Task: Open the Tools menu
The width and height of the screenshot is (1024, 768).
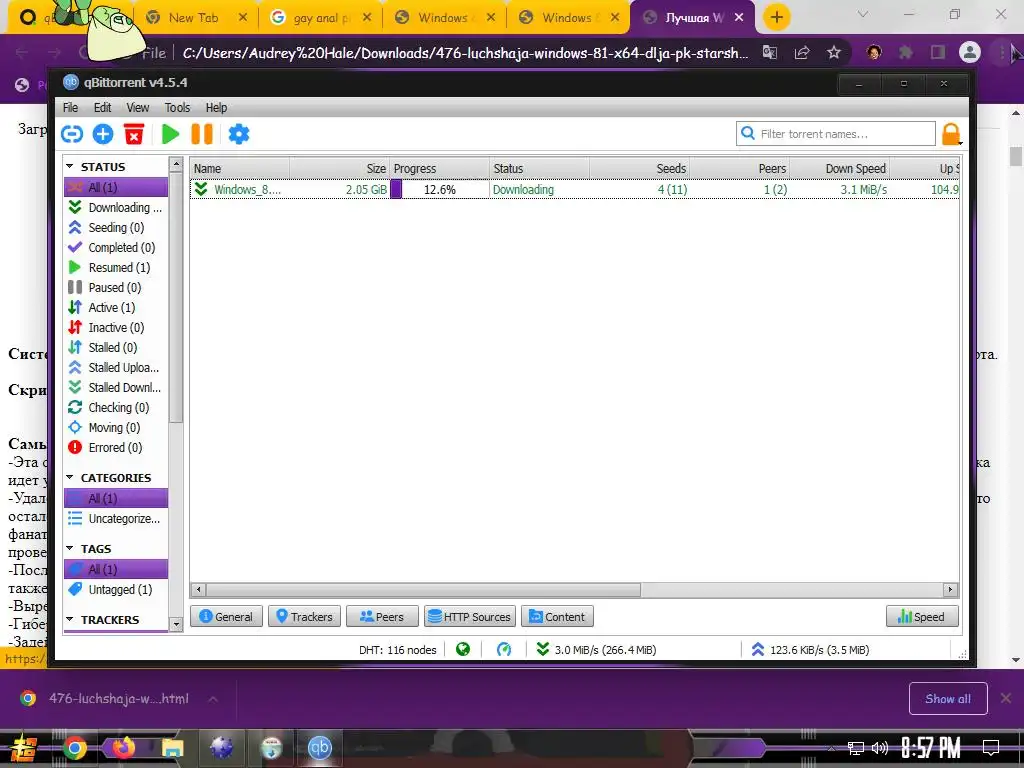Action: 177,108
